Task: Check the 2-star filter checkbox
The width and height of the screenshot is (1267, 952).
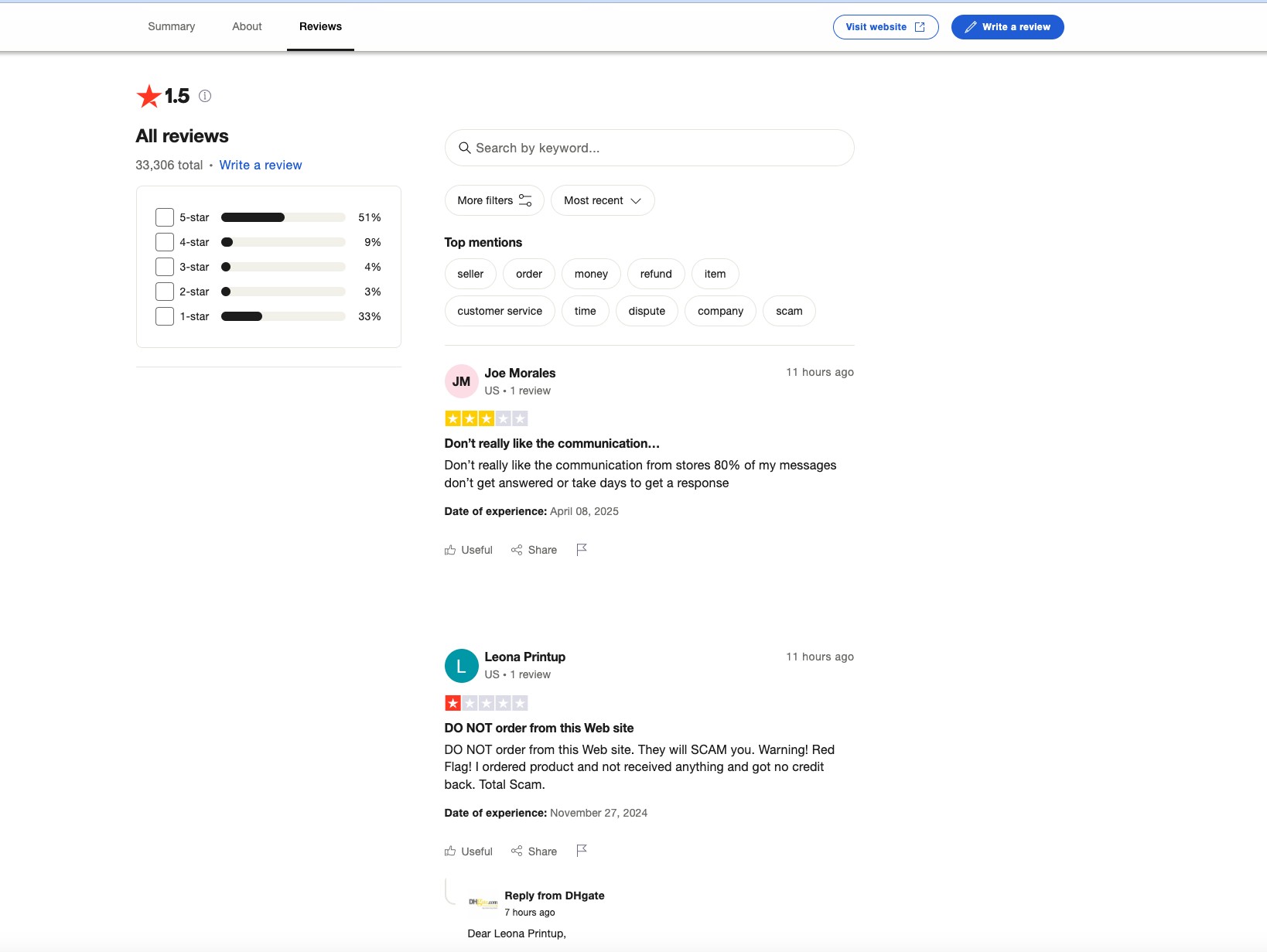Action: (165, 292)
